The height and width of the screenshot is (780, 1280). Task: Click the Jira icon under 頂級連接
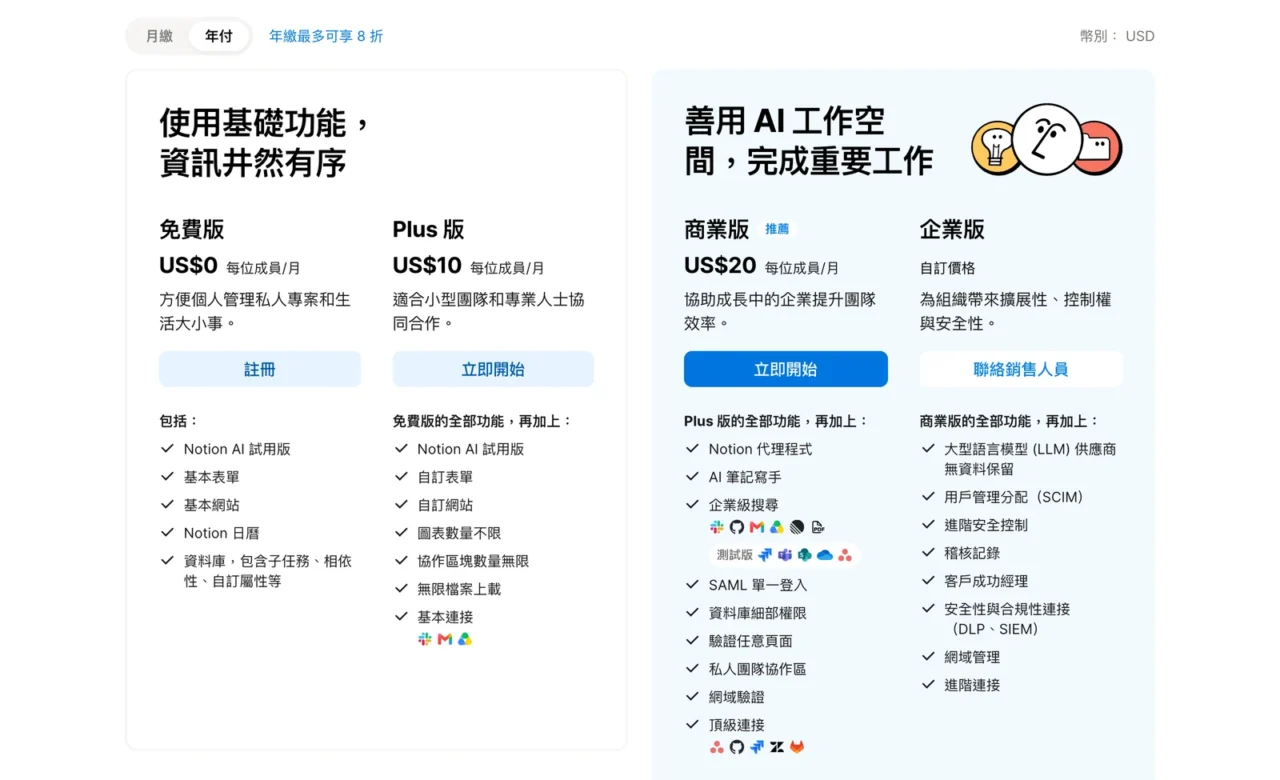[x=757, y=747]
